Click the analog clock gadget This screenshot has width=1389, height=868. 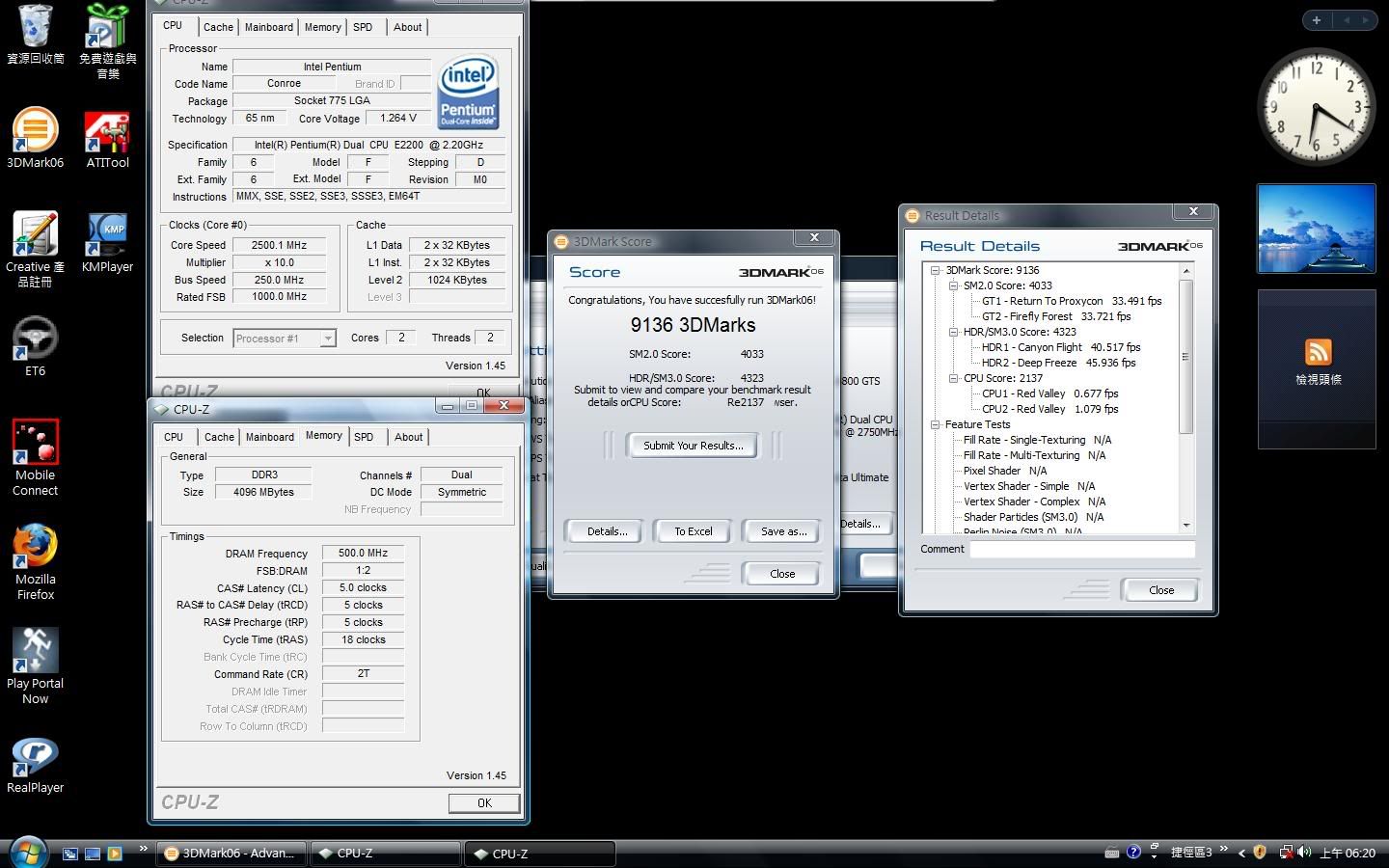tap(1316, 107)
